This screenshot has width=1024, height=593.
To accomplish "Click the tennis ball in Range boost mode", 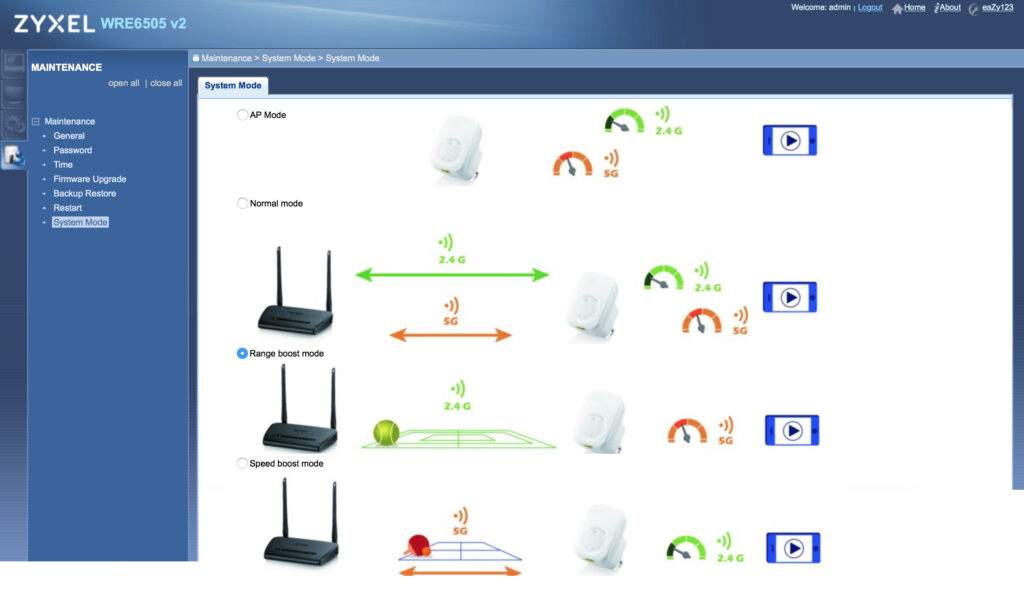I will (385, 433).
